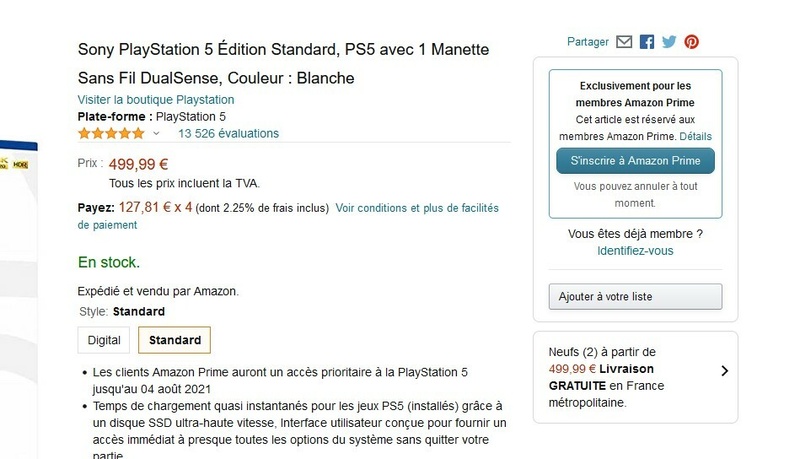Image resolution: width=800 pixels, height=459 pixels.
Task: Click the Détails link for Prime
Action: pyautogui.click(x=696, y=136)
